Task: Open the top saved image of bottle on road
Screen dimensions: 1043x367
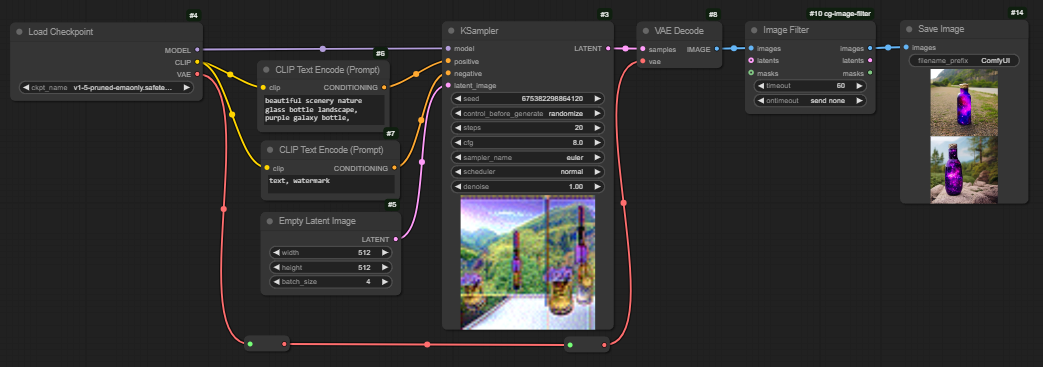Action: coord(964,101)
